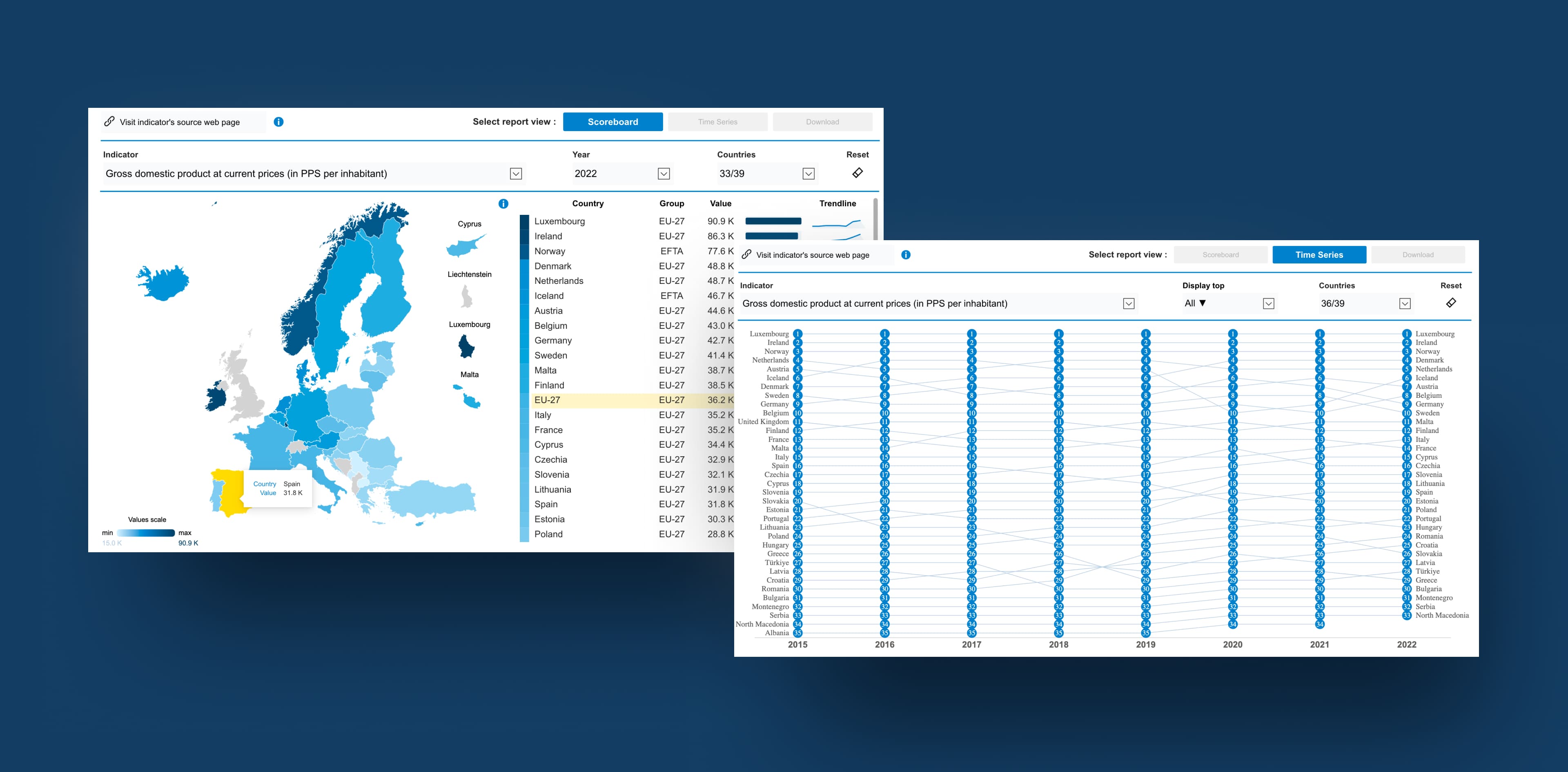Expand the Year 2022 dropdown
Screen dimensions: 1568x772
tap(664, 174)
